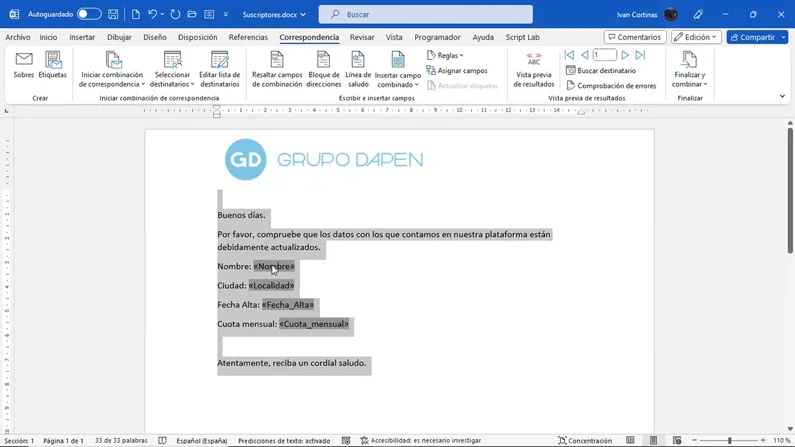The image size is (795, 447).
Task: Open Iniciar combinación de correspondencia menu
Action: click(x=112, y=70)
